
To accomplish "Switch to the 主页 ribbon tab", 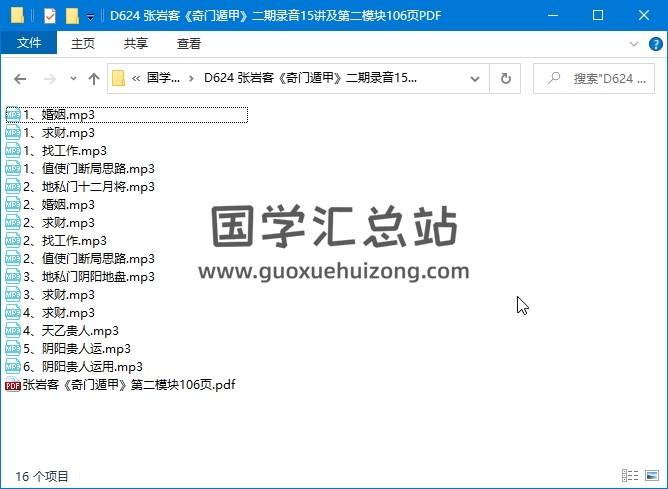I will (x=83, y=43).
